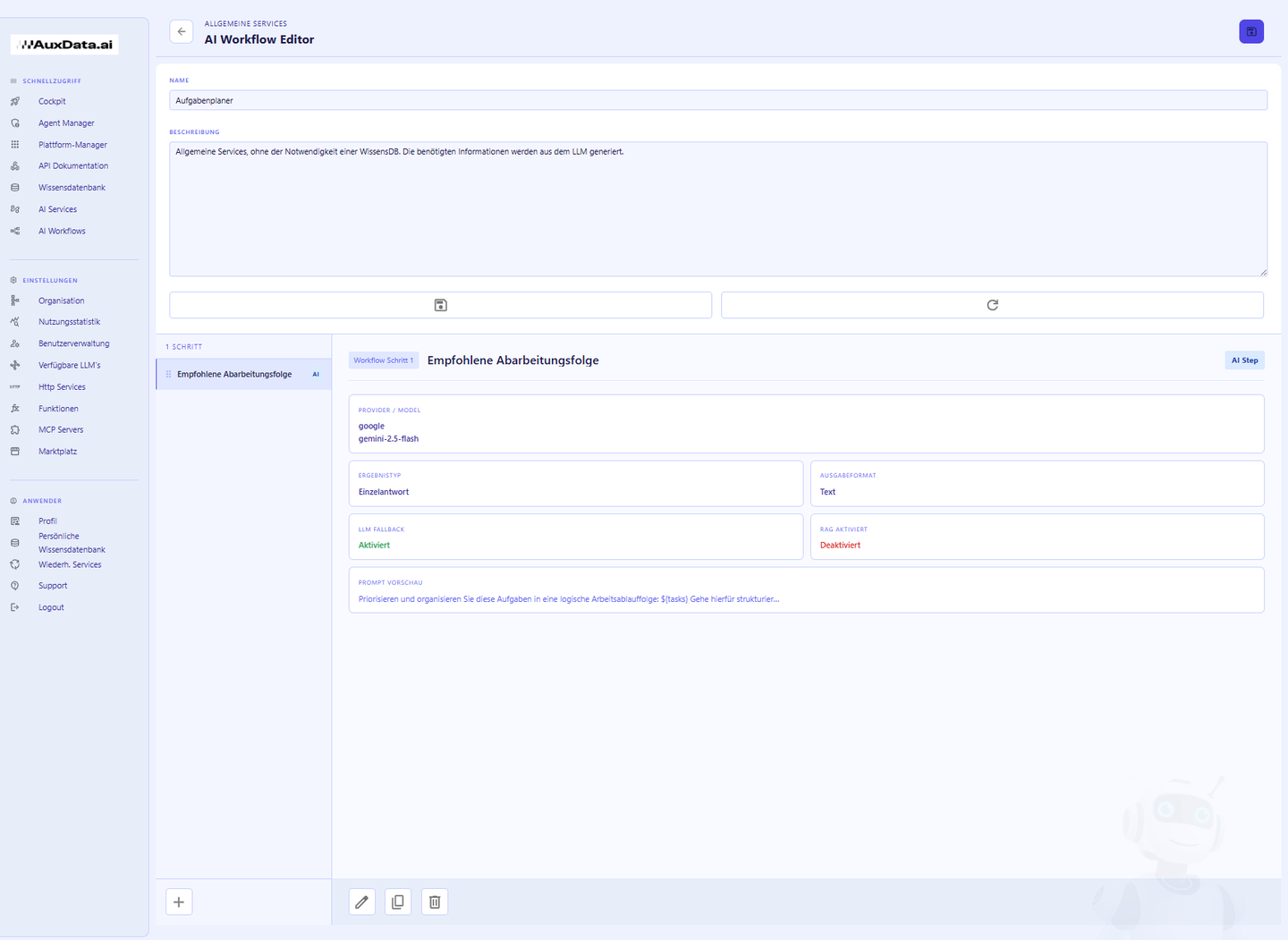1288x940 pixels.
Task: Click the purple save icon top right
Action: [x=1251, y=31]
